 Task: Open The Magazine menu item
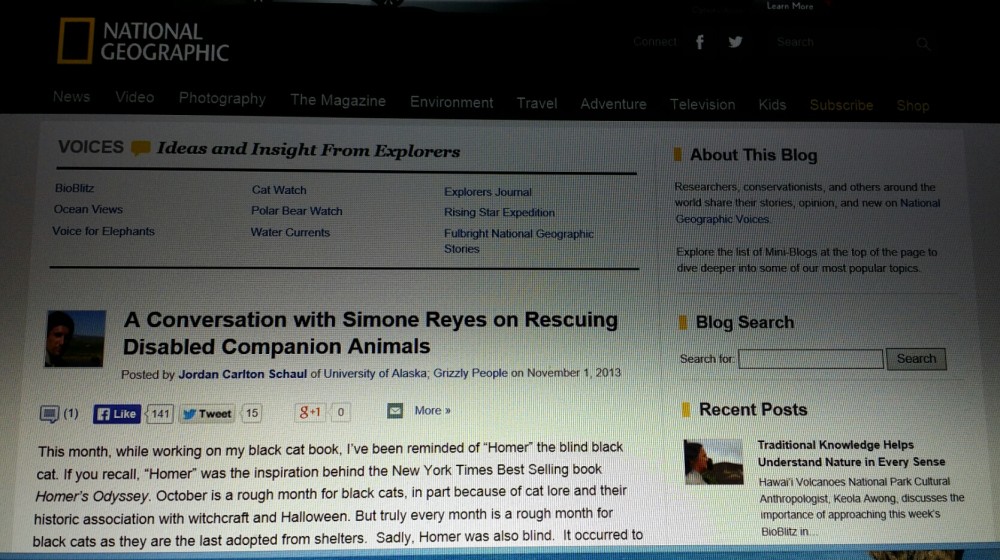(338, 100)
